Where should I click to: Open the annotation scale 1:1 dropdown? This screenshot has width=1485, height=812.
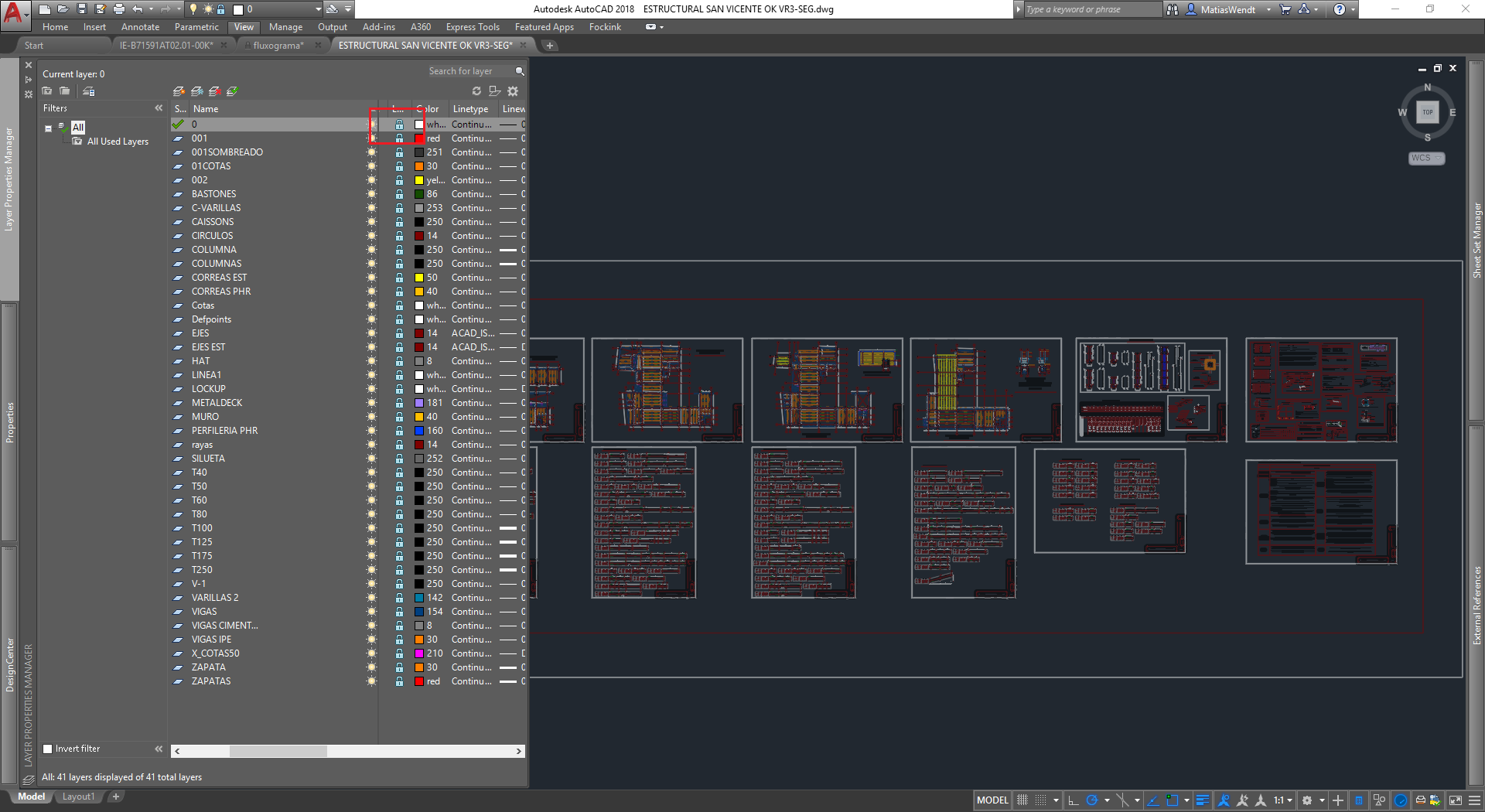(1289, 800)
